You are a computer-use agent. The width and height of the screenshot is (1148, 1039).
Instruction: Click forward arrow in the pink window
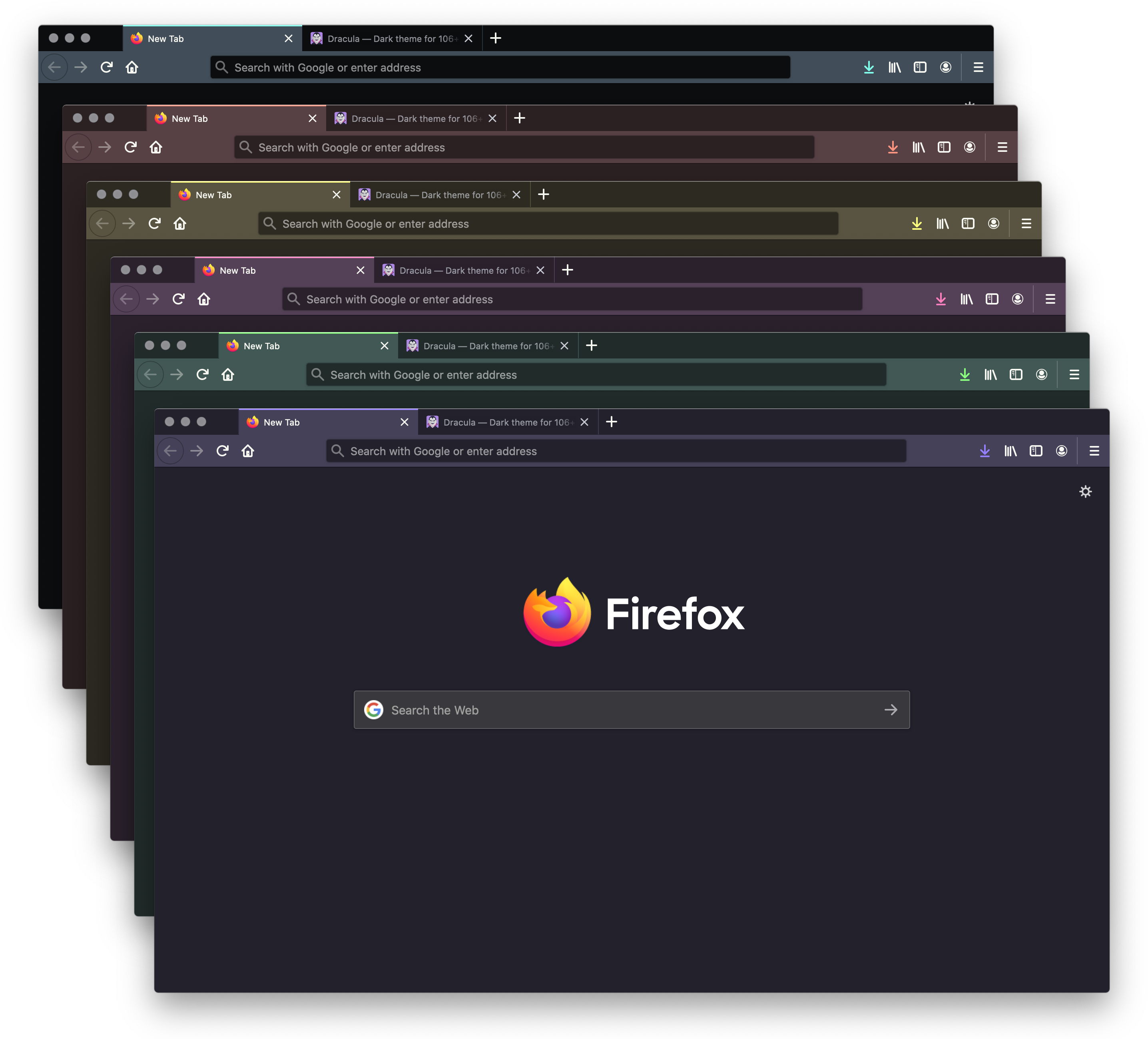153,299
